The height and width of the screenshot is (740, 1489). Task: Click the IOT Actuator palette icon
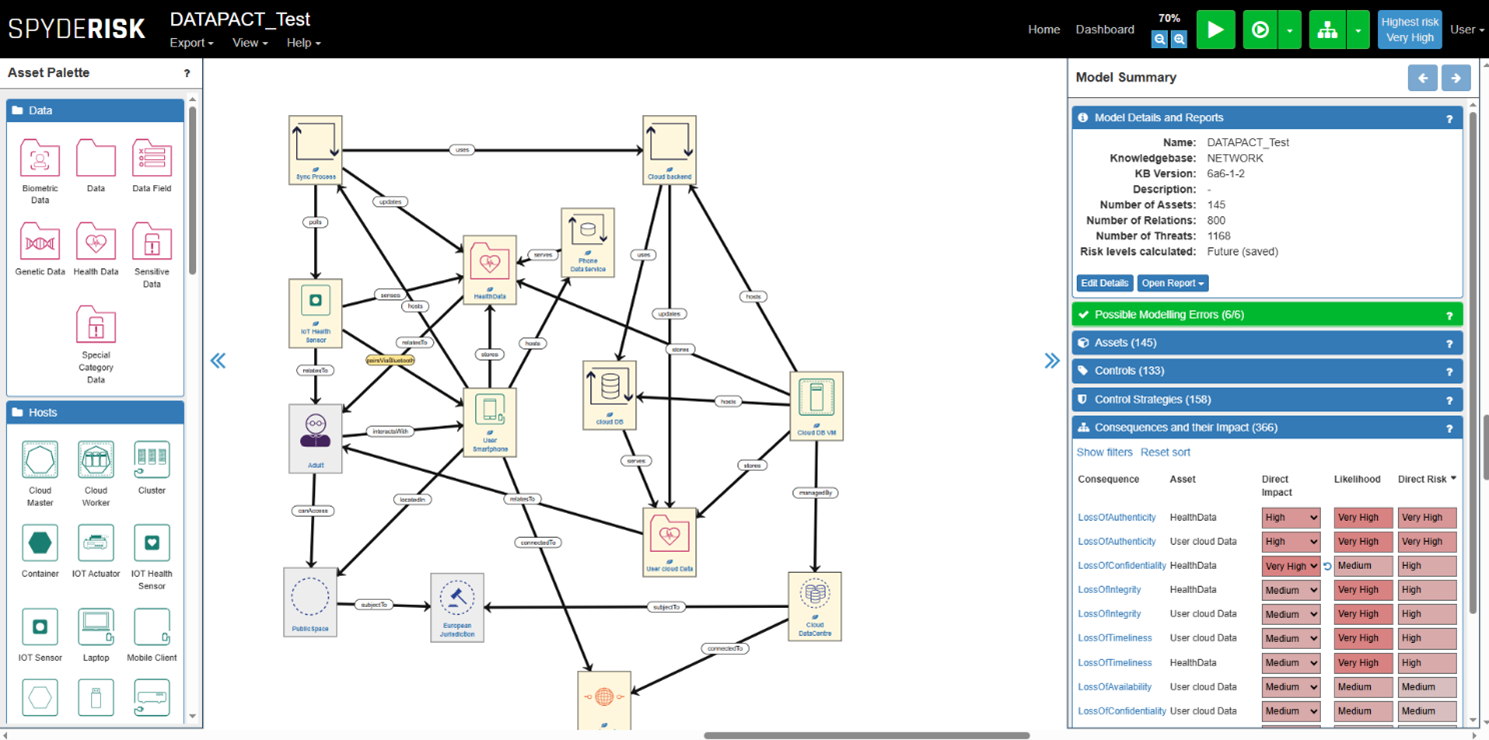click(96, 544)
